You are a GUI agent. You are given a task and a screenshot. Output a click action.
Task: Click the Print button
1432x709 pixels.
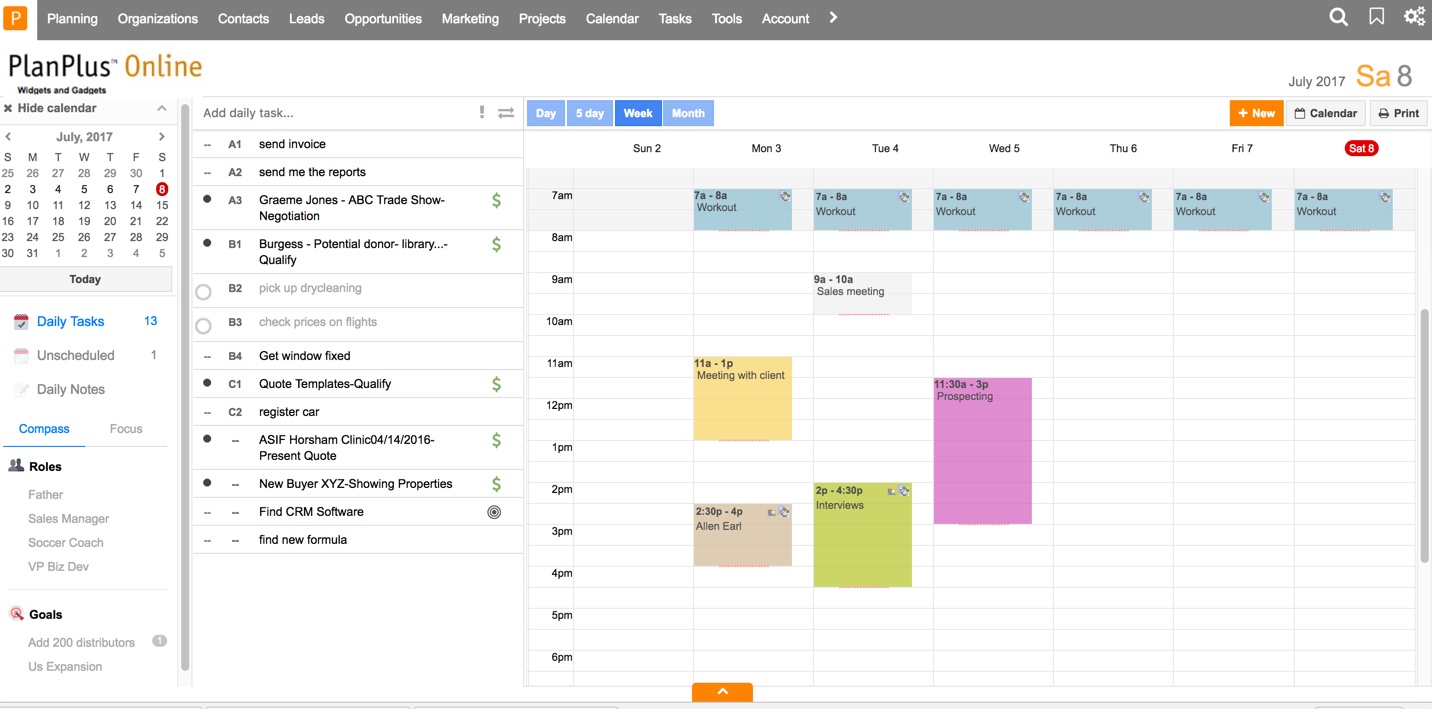1398,113
